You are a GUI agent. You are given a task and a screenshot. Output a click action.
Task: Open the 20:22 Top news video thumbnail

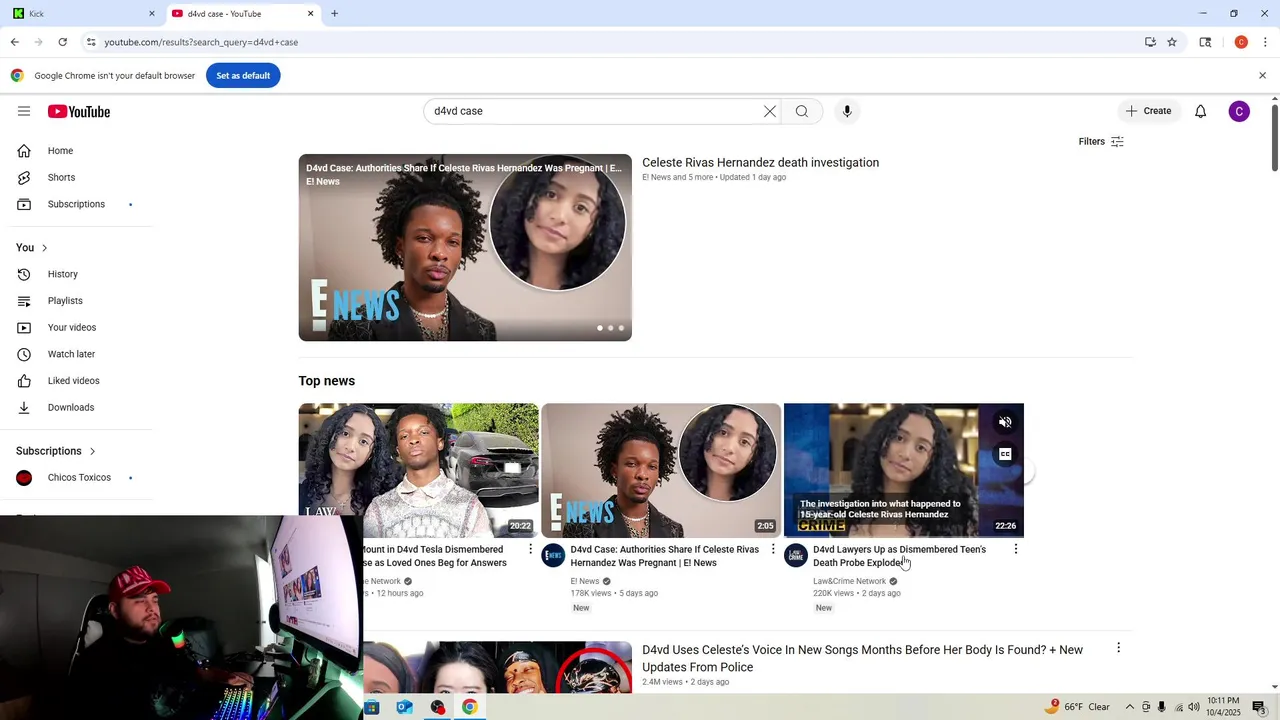coord(418,470)
